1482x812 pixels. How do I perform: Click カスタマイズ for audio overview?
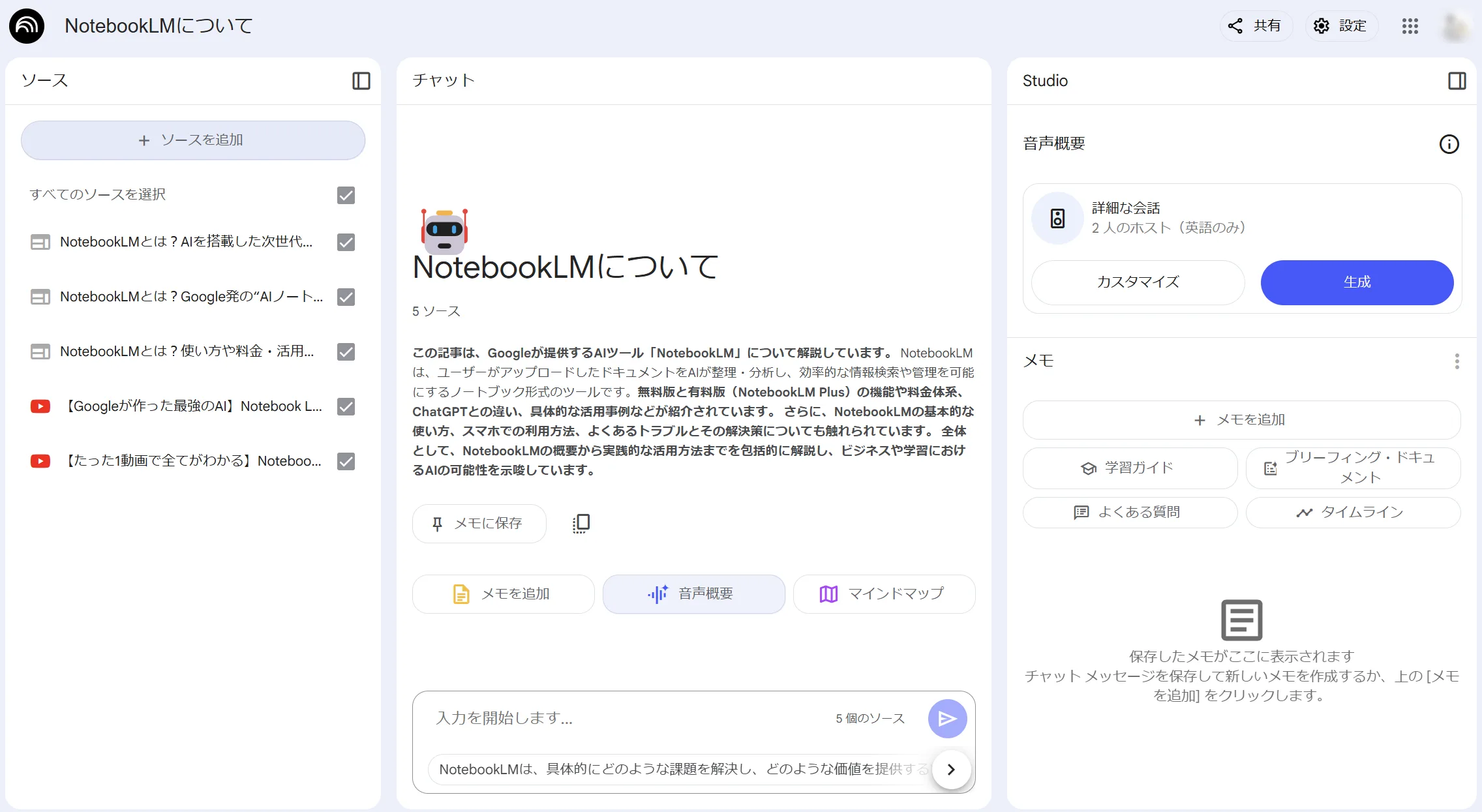[x=1138, y=282]
